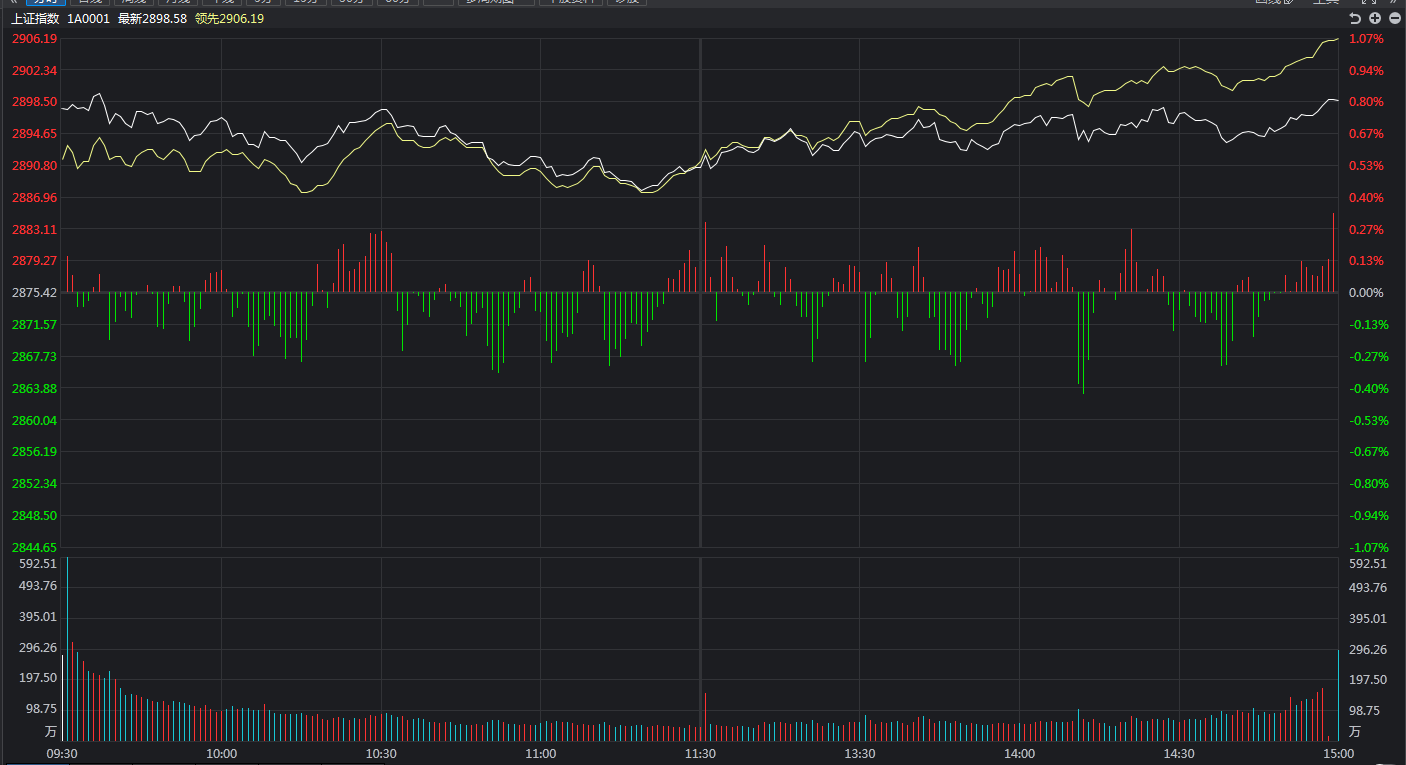Click the 09:30 time axis label
1406x765 pixels.
[x=62, y=754]
